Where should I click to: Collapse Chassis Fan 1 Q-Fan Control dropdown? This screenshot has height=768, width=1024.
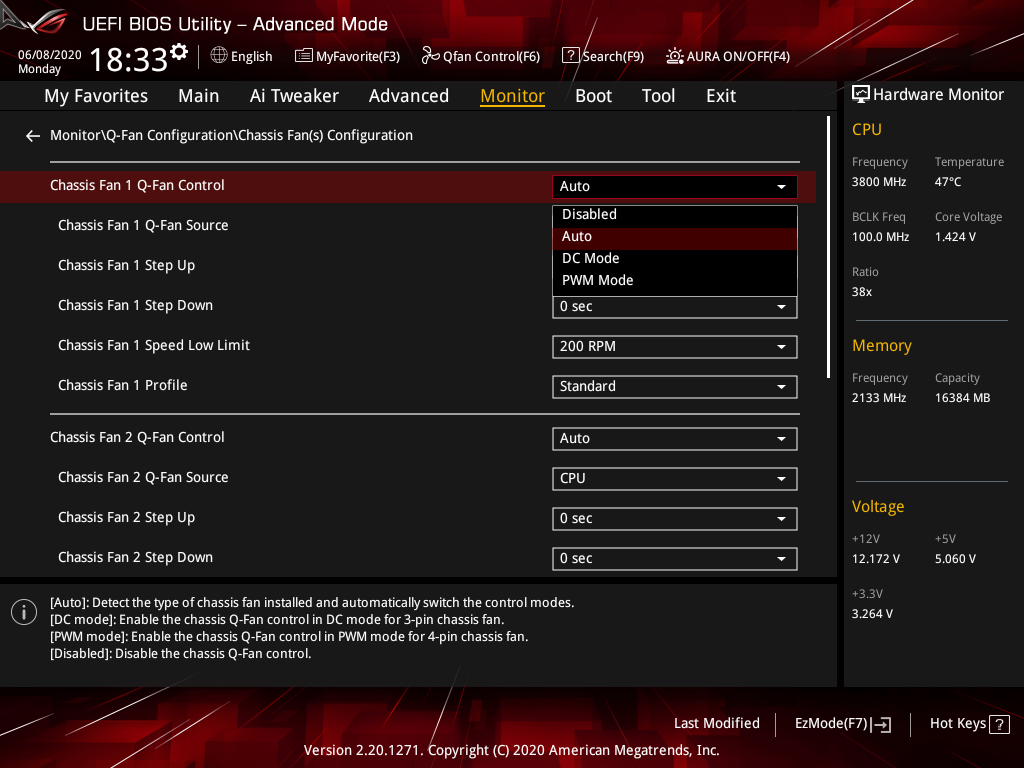(675, 187)
